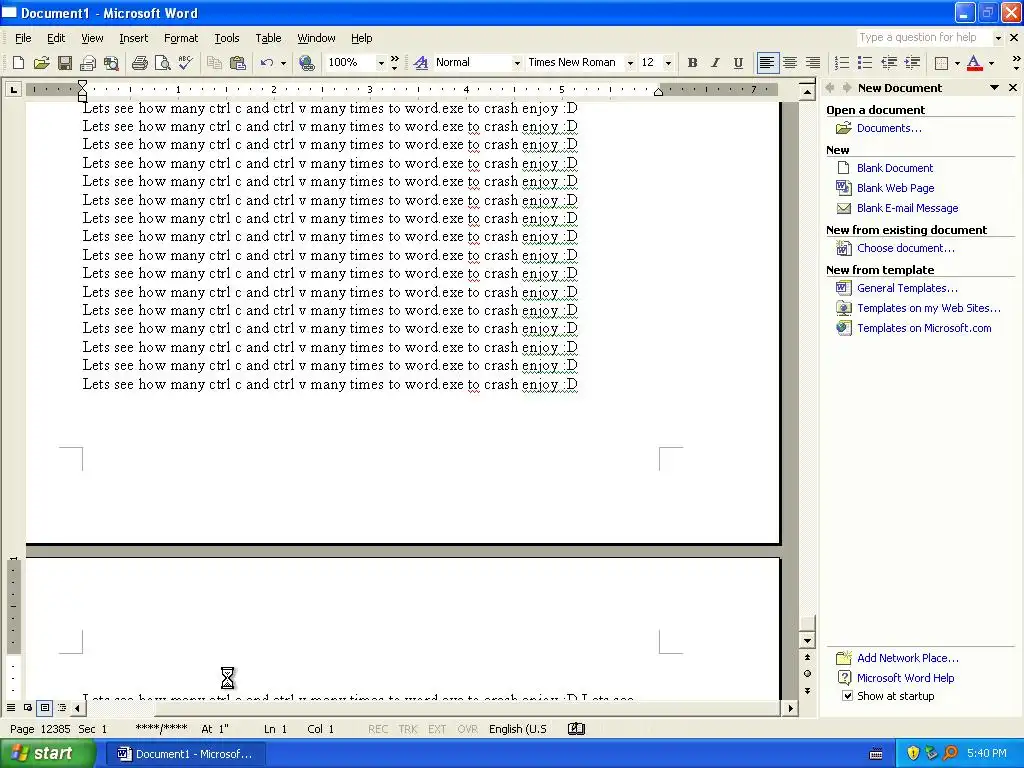
Task: Align text right
Action: pyautogui.click(x=813, y=63)
